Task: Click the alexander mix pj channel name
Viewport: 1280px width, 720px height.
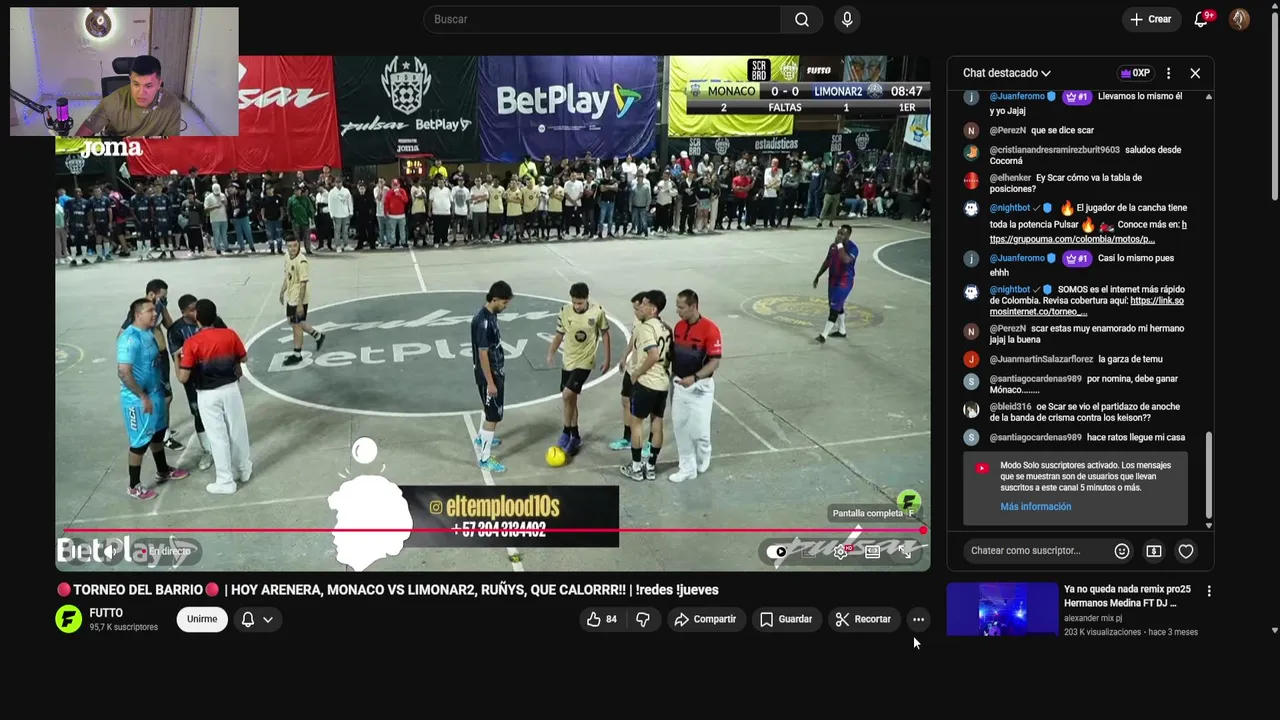Action: tap(1093, 618)
